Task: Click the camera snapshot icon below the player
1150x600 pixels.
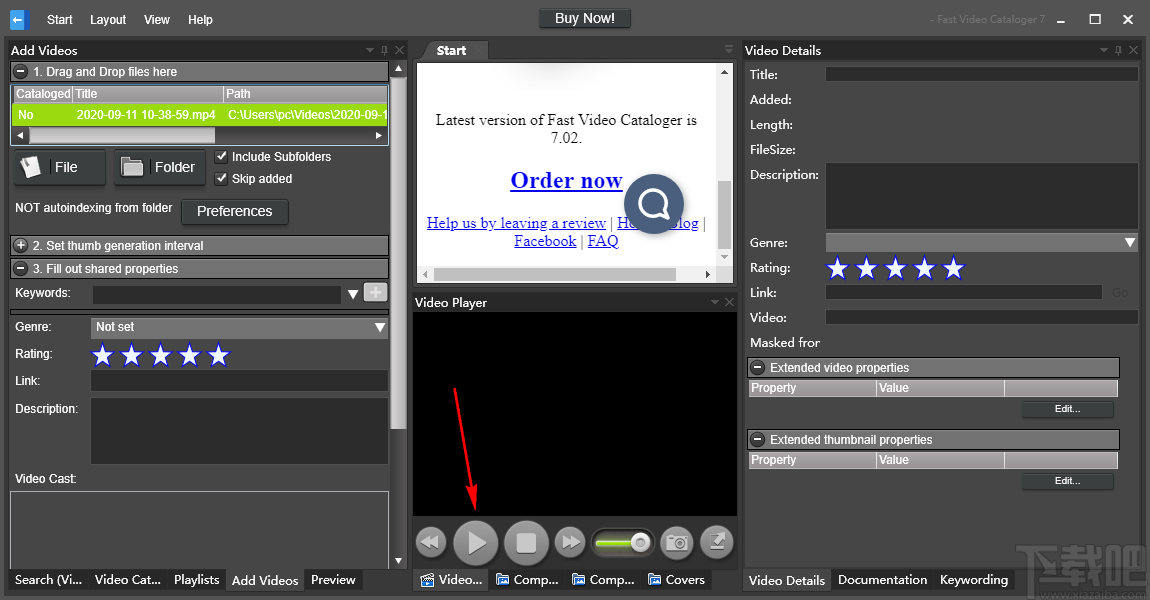Action: [x=676, y=542]
